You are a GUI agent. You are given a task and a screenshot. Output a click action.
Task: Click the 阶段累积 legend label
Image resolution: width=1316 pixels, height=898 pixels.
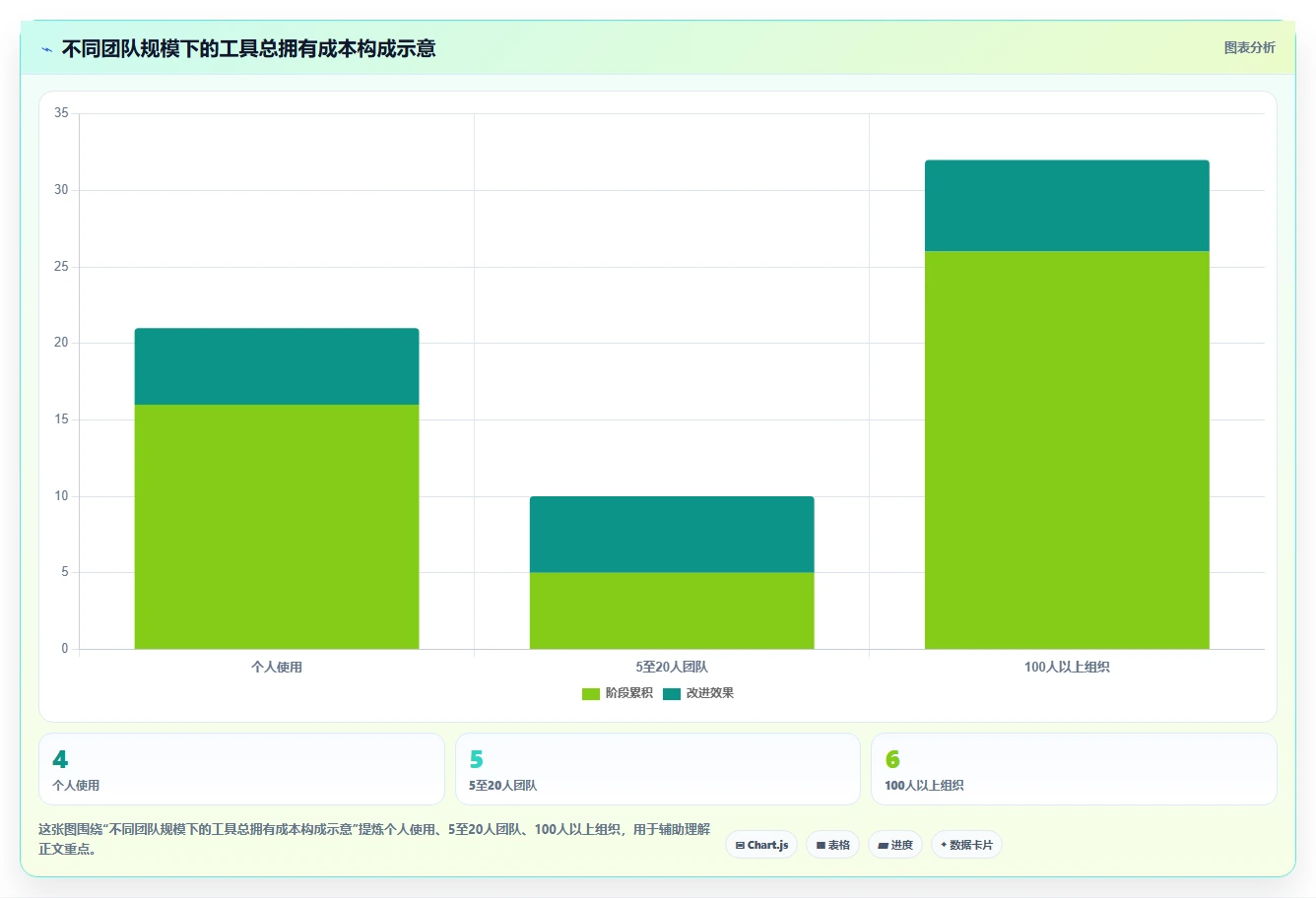click(x=629, y=693)
